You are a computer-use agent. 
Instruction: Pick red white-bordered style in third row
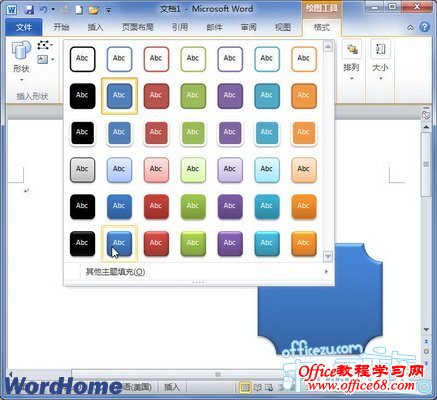(156, 133)
